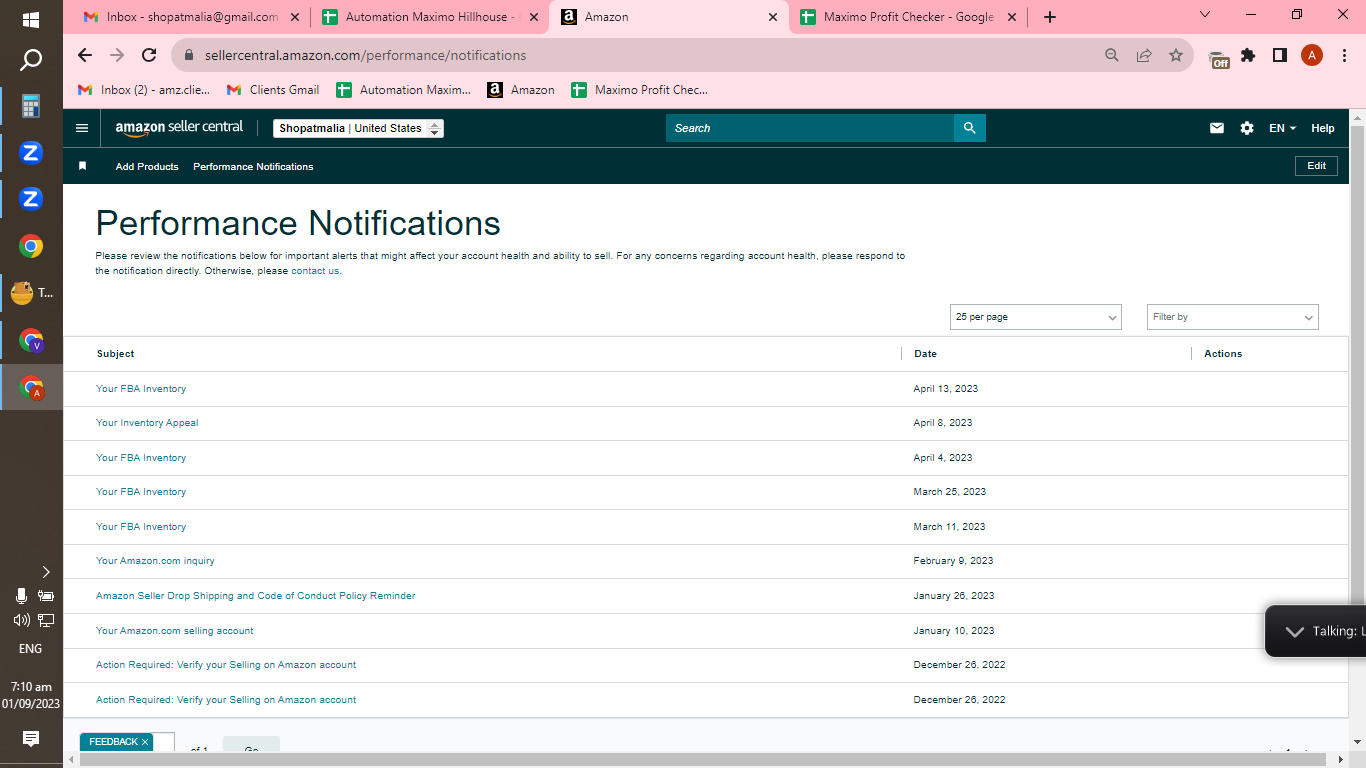Click inside the Seller Central Search field

810,128
